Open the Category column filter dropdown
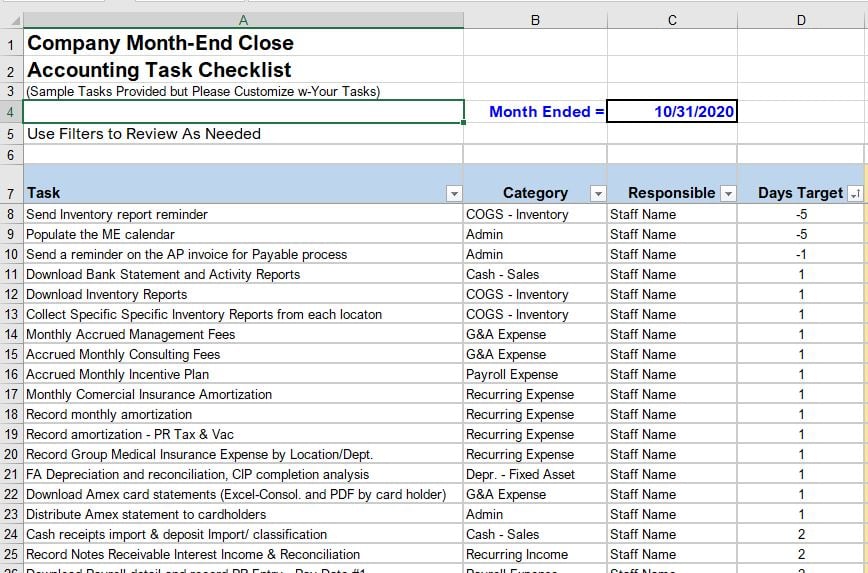868x573 pixels. tap(598, 193)
